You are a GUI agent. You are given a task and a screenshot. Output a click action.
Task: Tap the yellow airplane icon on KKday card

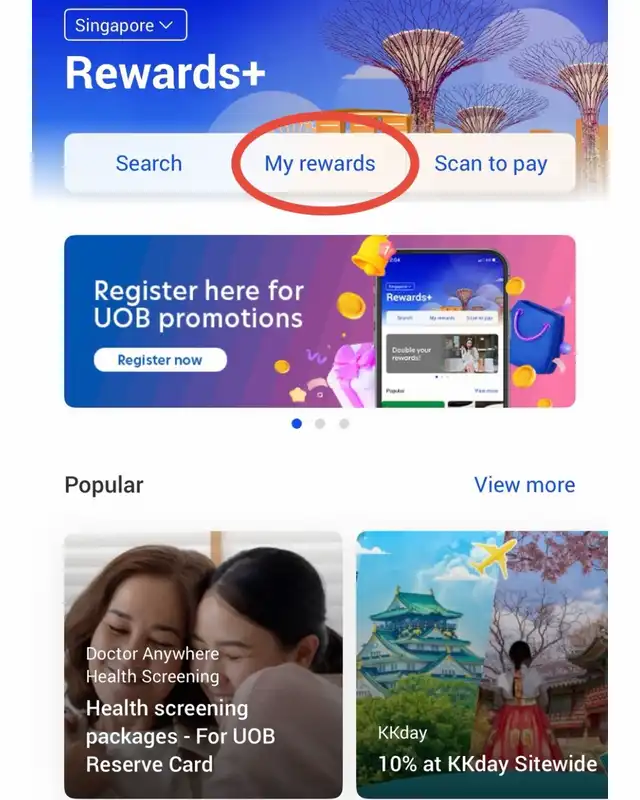[x=493, y=557]
